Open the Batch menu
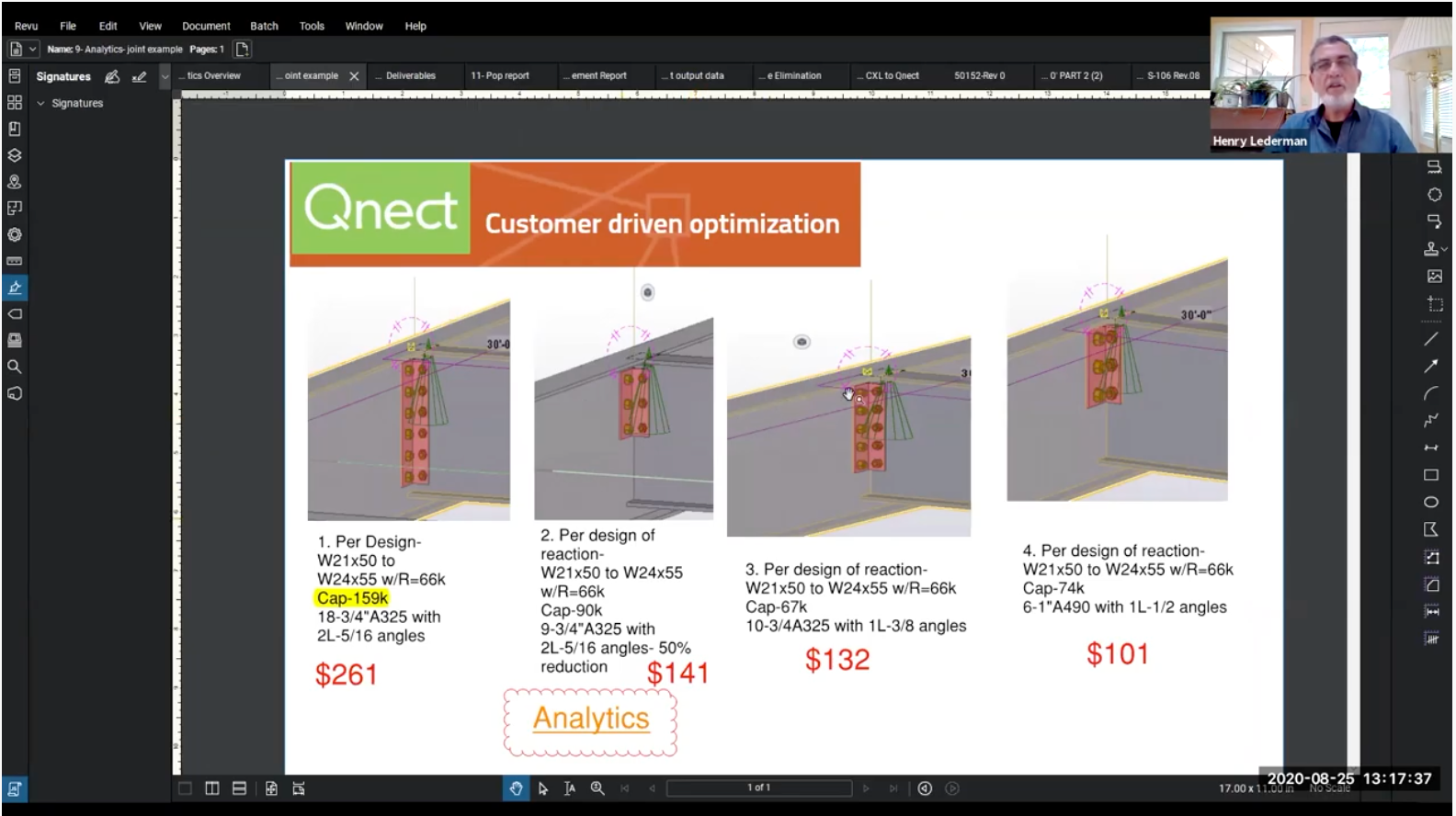 click(264, 26)
